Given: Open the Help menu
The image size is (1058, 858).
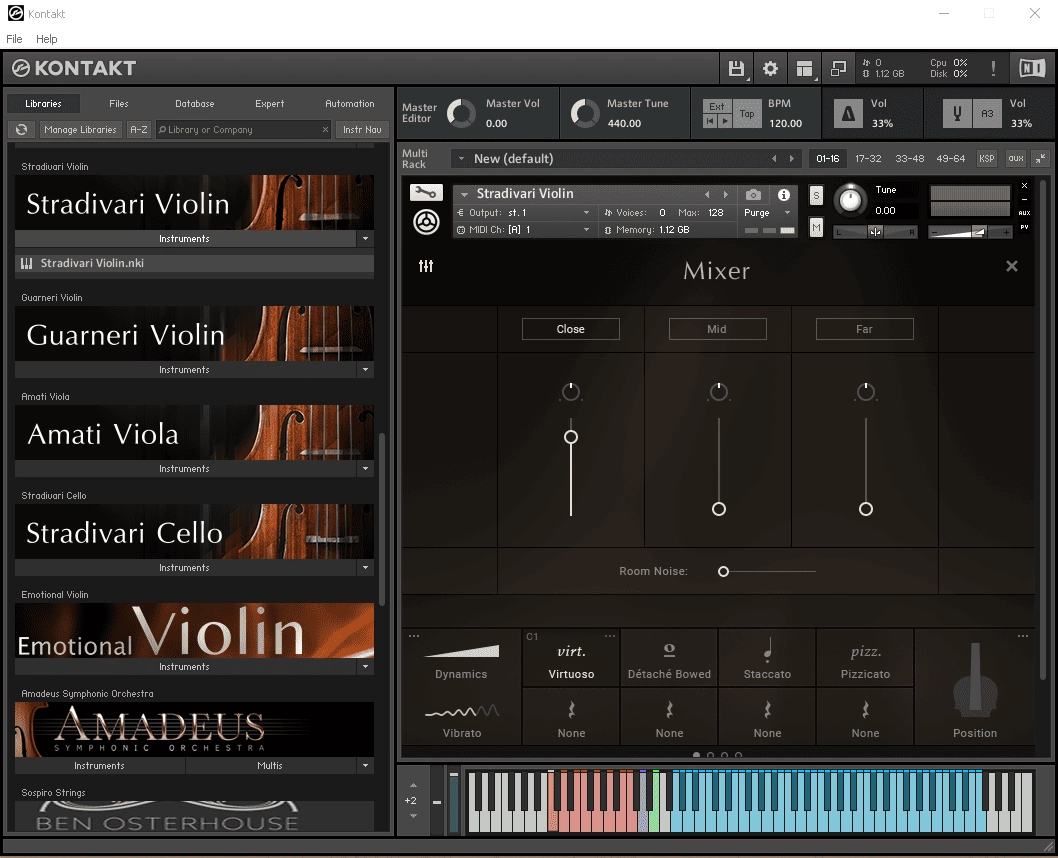Looking at the screenshot, I should tap(47, 39).
